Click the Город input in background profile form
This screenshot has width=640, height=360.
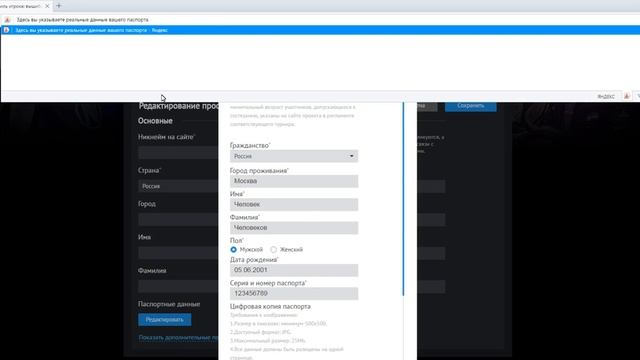tap(178, 220)
